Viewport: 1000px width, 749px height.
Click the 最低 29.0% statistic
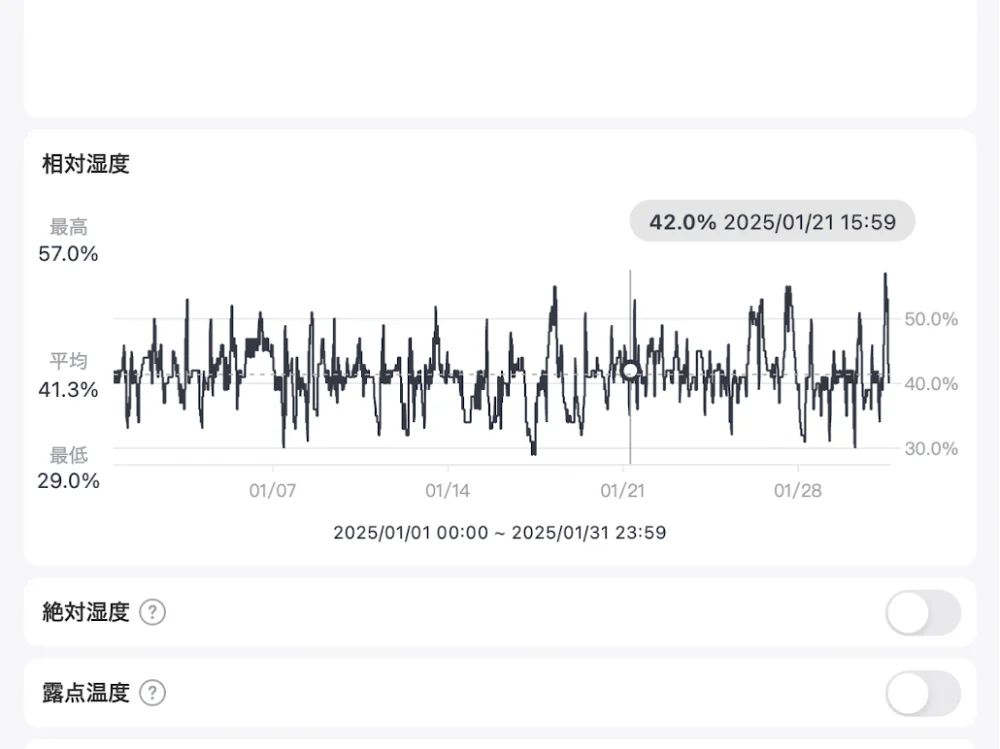tap(68, 469)
